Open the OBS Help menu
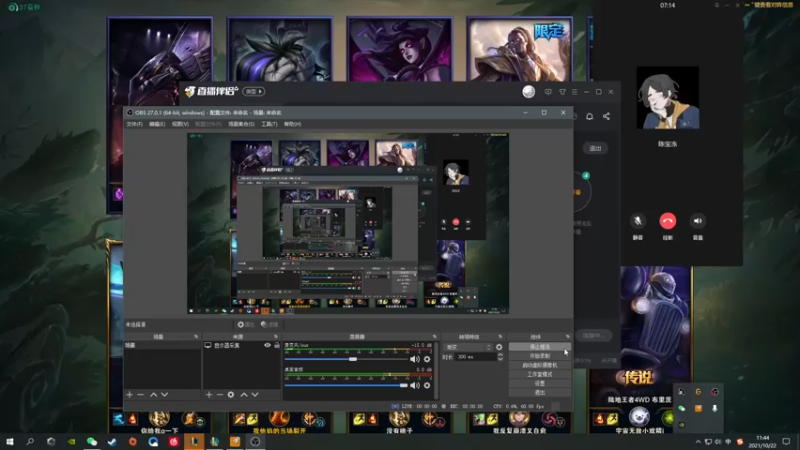This screenshot has height=450, width=800. click(292, 124)
